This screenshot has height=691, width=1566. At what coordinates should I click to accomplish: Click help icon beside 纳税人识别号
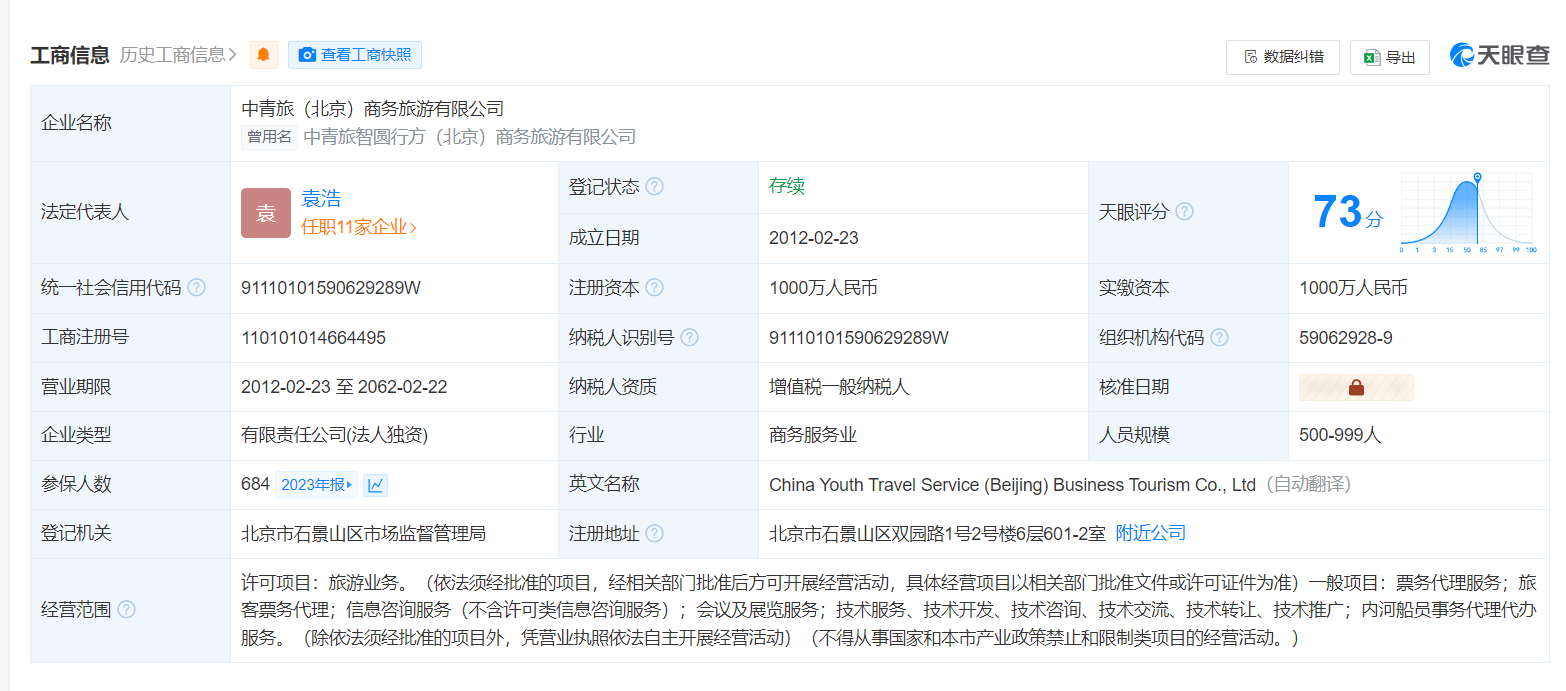(689, 338)
